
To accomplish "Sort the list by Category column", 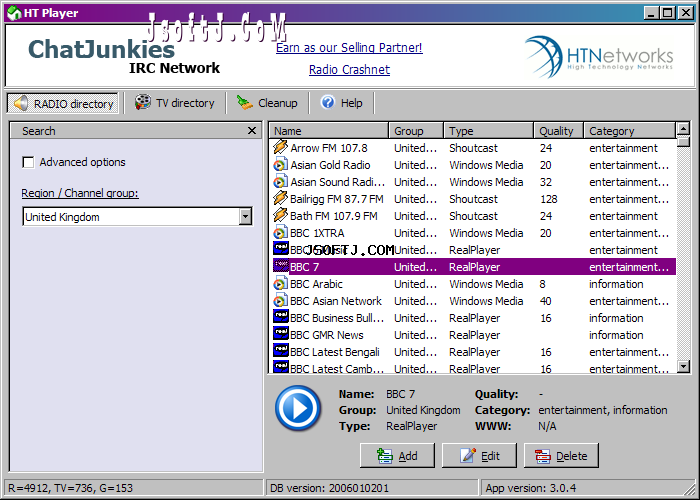I will point(630,130).
